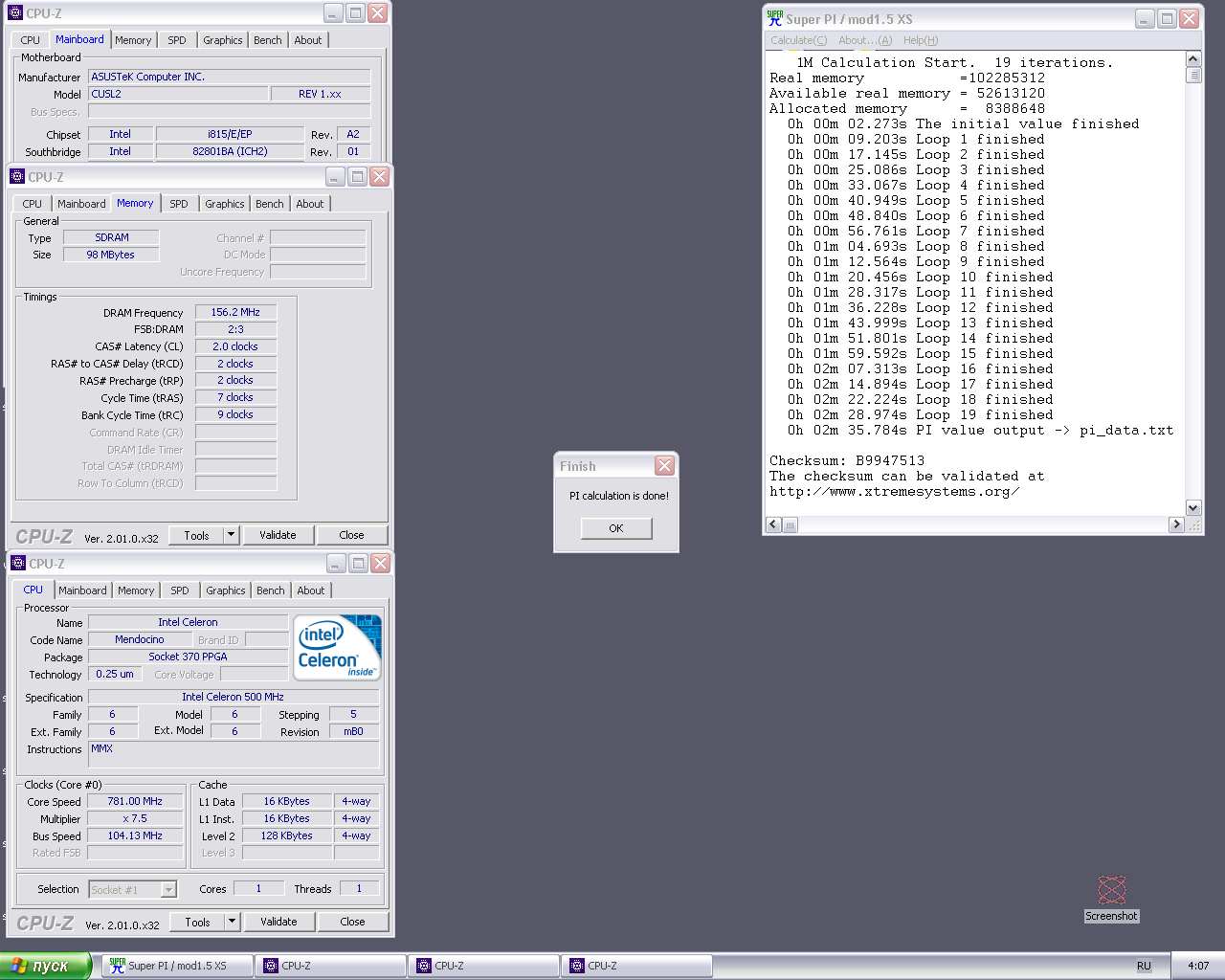Click the memory Size value 98 MBytes
This screenshot has height=980, width=1225.
[110, 255]
